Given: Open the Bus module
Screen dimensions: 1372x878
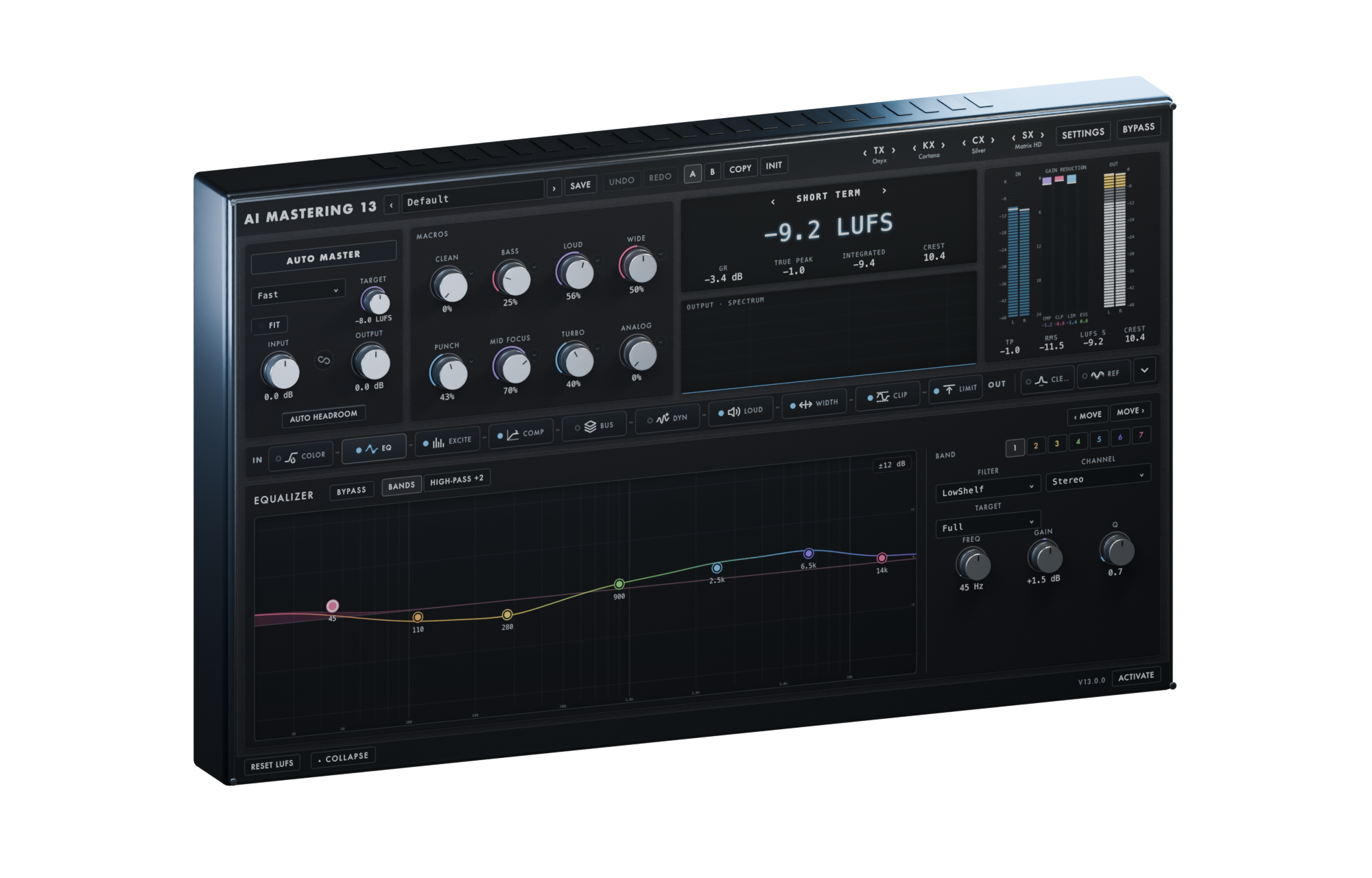Looking at the screenshot, I should [x=594, y=426].
